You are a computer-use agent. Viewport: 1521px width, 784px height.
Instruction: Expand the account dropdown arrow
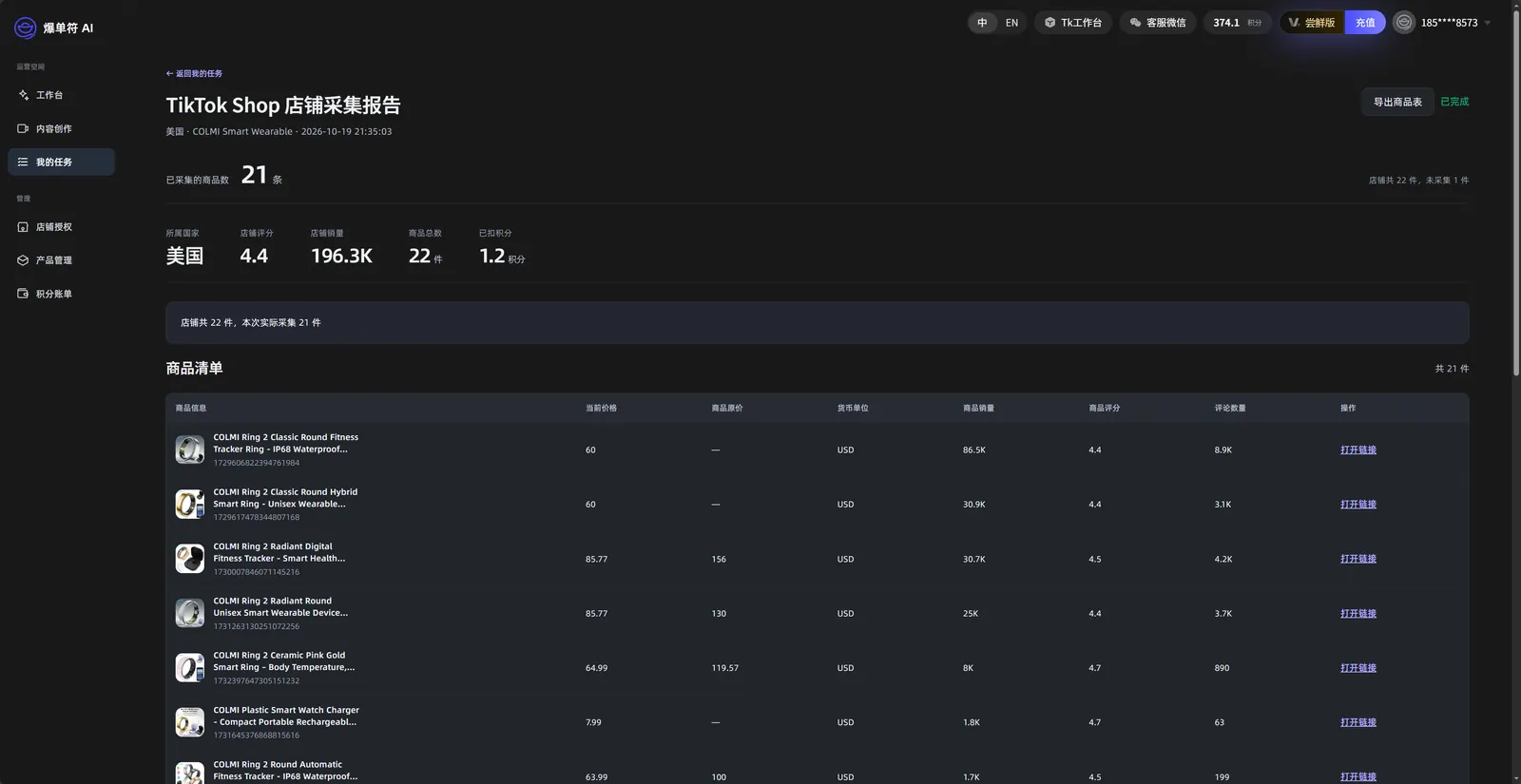pos(1488,23)
